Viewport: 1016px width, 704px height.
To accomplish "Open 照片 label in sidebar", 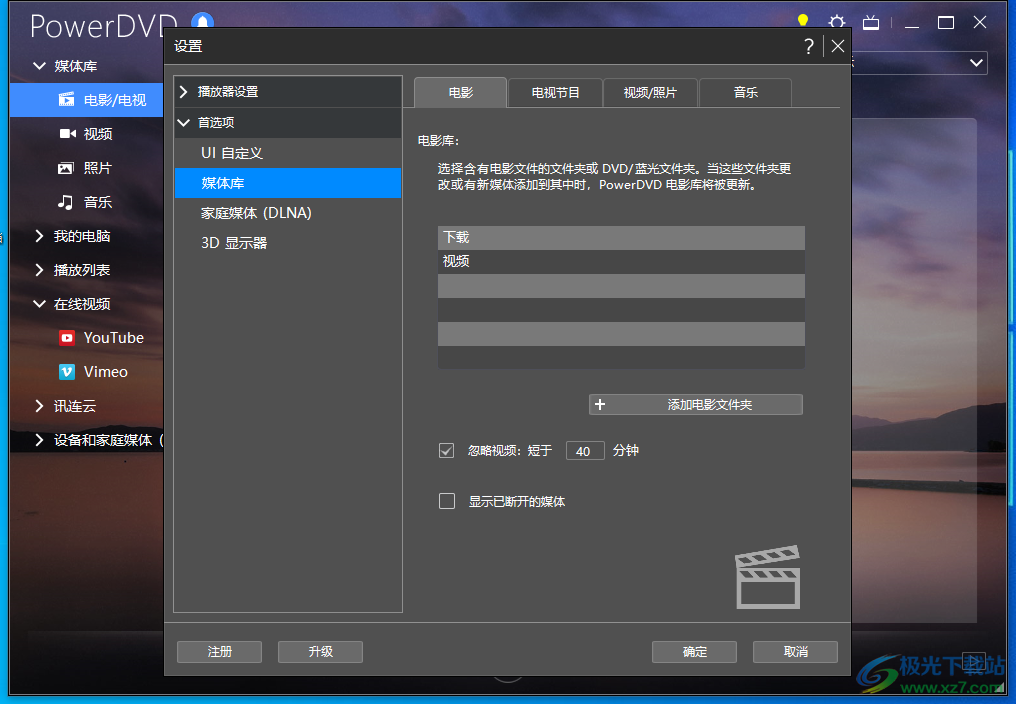I will point(98,168).
